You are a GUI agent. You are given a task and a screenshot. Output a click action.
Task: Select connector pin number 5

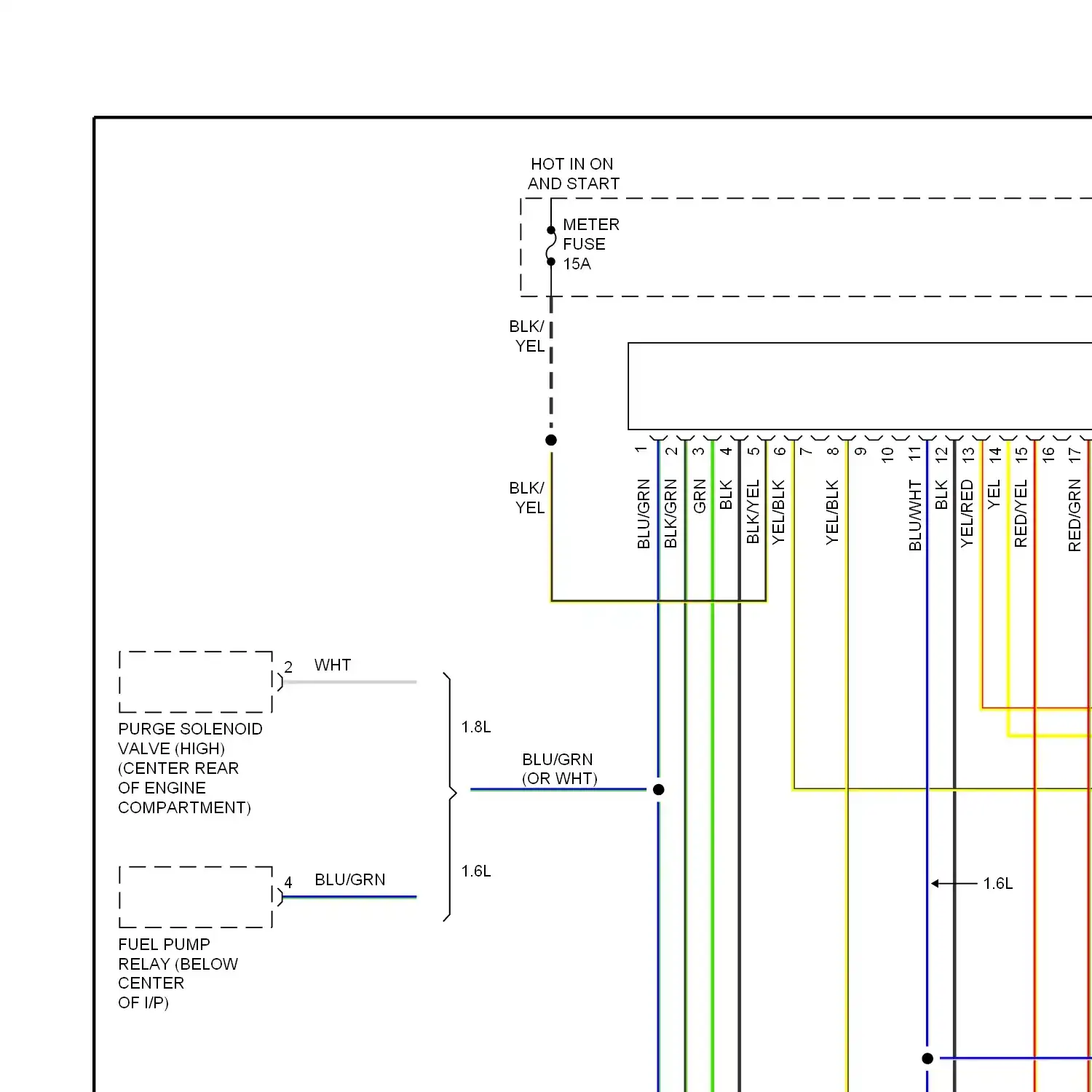(x=753, y=451)
